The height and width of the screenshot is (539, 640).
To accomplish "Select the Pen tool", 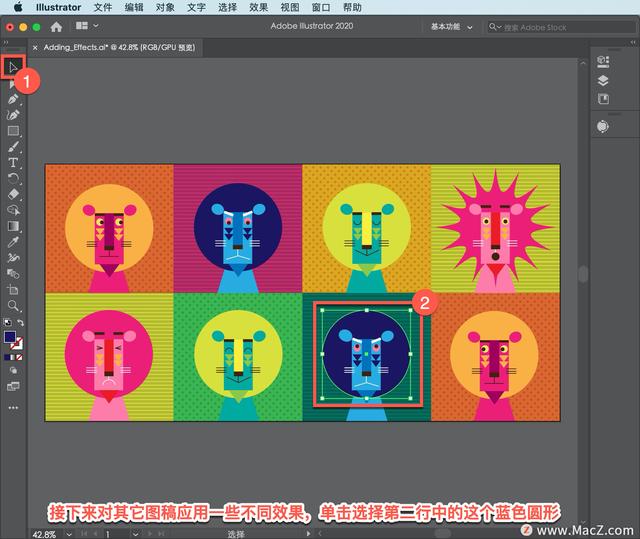I will (x=14, y=100).
